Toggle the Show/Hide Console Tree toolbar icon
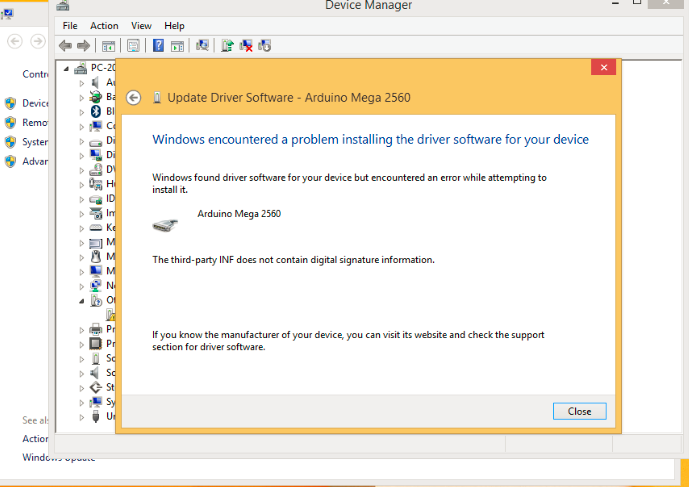This screenshot has height=487, width=689. [x=108, y=45]
